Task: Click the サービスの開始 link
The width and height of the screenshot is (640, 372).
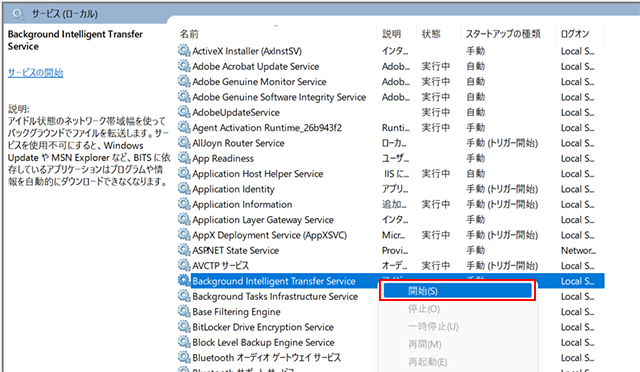Action: click(36, 73)
